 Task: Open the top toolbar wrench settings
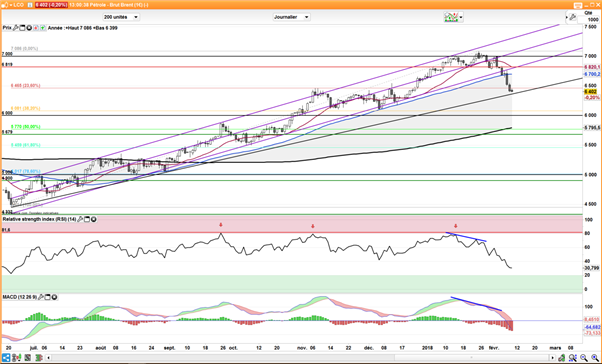tap(572, 17)
